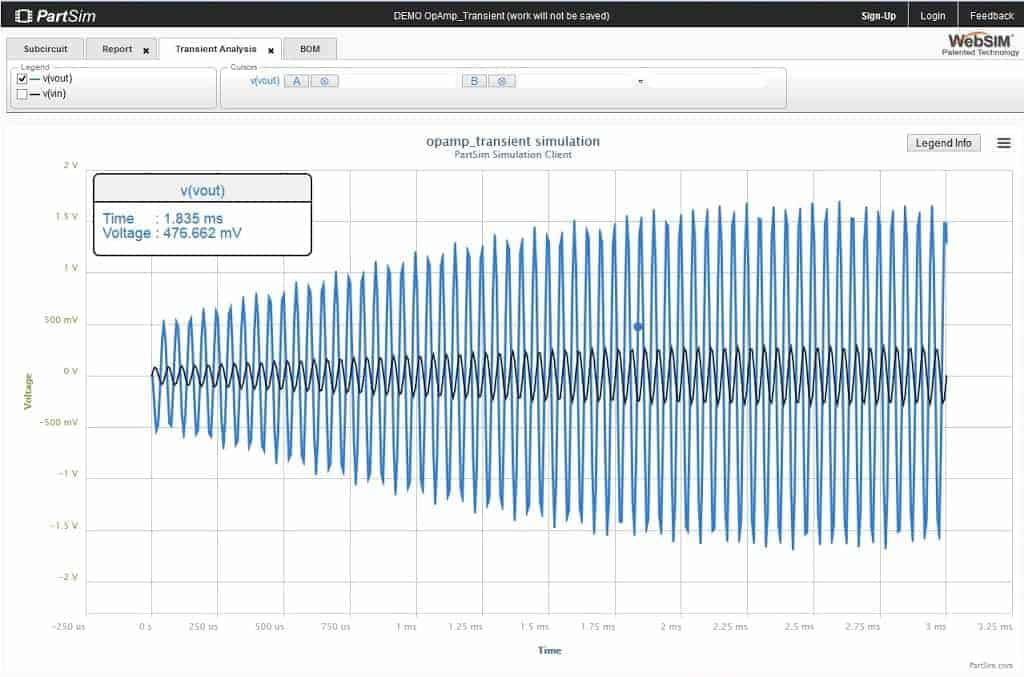Viewport: 1024px width, 677px height.
Task: Click the Sign-Up link in the header
Action: point(878,15)
